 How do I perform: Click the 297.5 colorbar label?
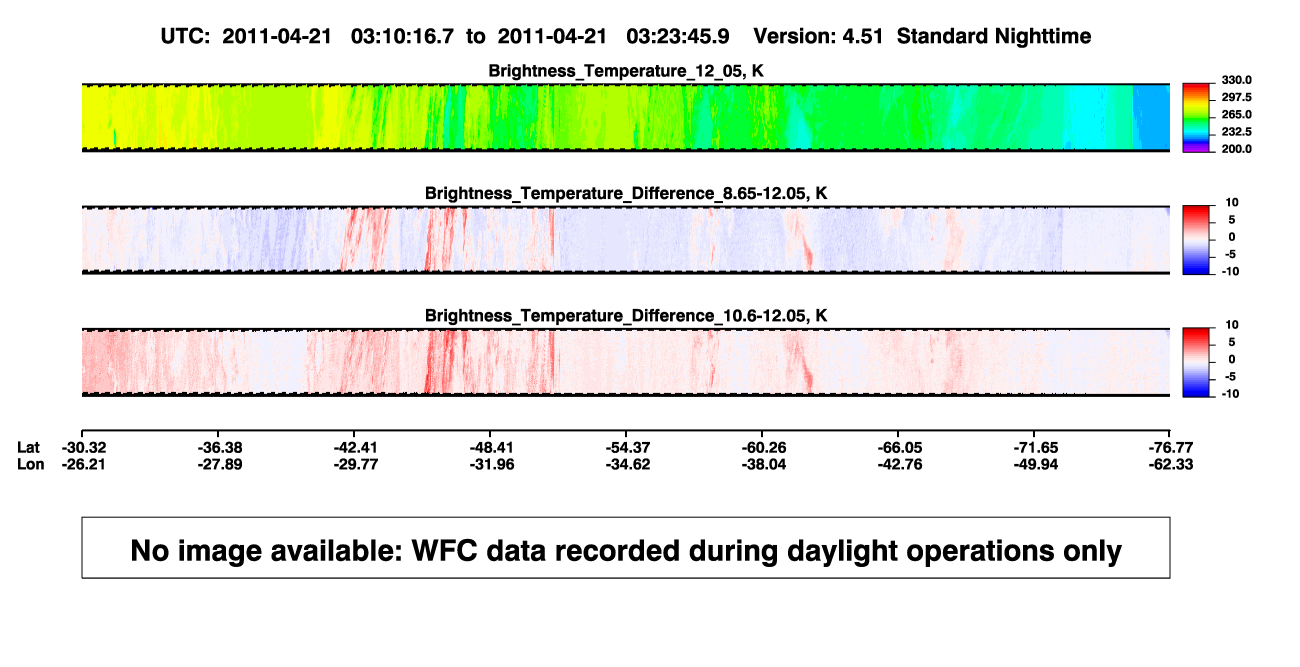pos(1238,97)
